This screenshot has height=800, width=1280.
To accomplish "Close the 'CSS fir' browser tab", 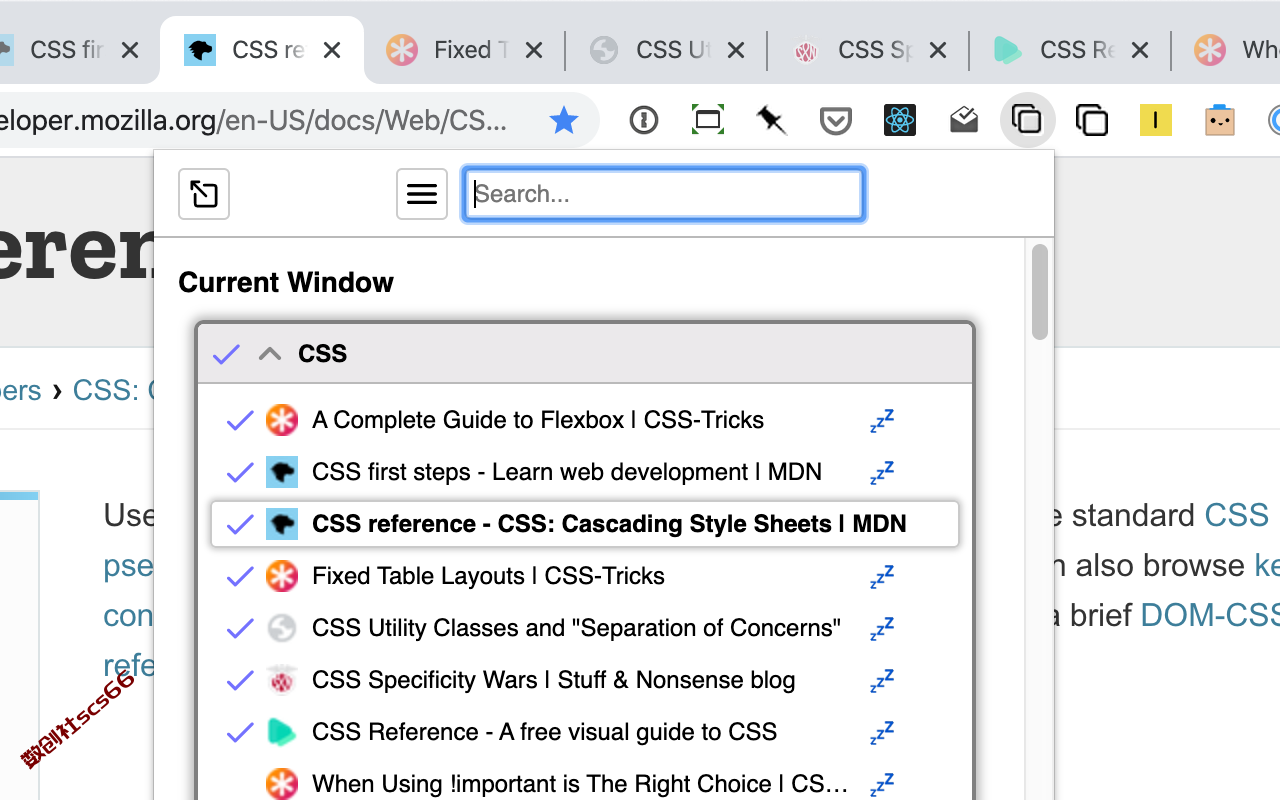I will (x=130, y=50).
